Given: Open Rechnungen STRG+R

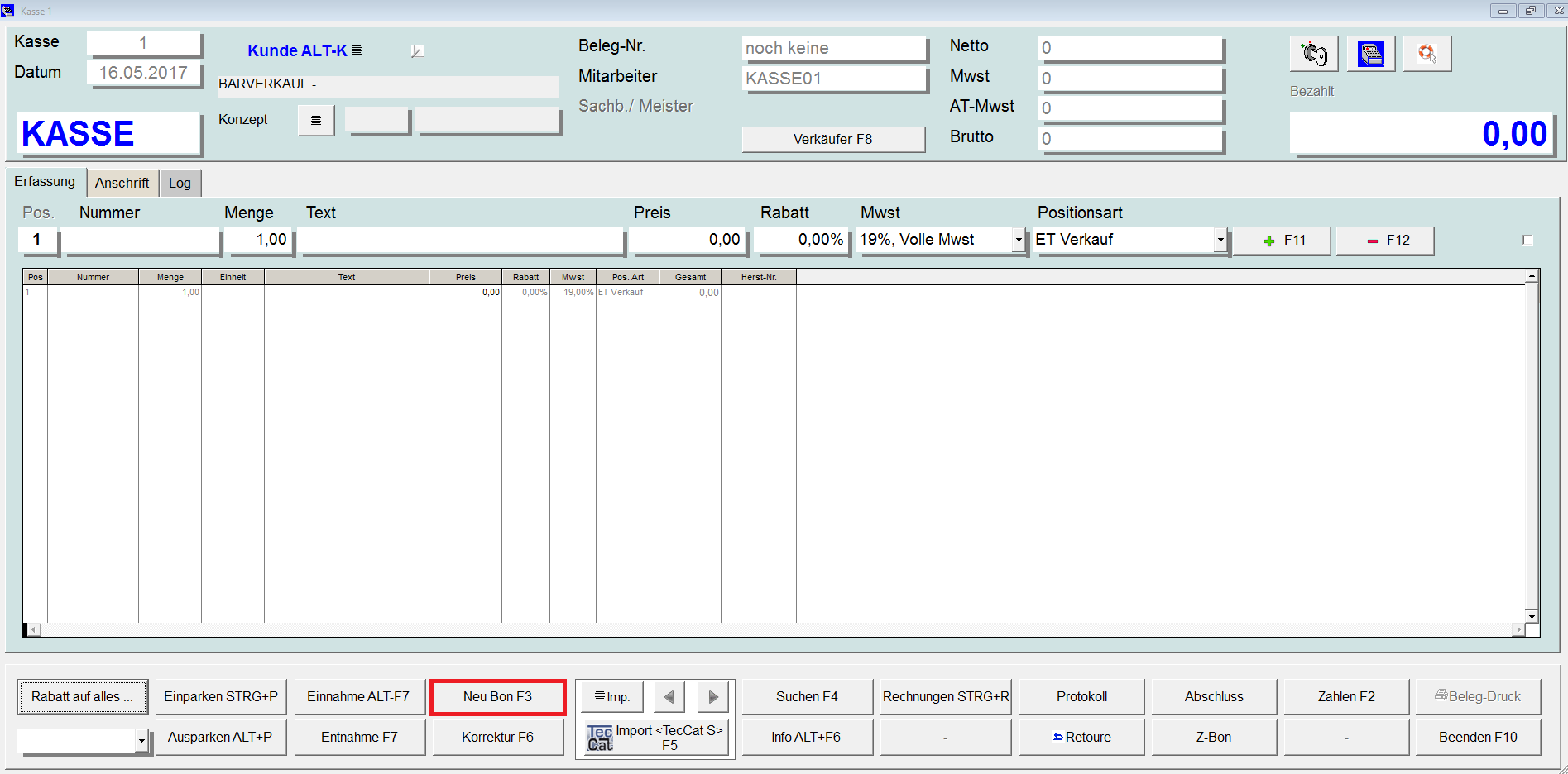Looking at the screenshot, I should [x=946, y=697].
